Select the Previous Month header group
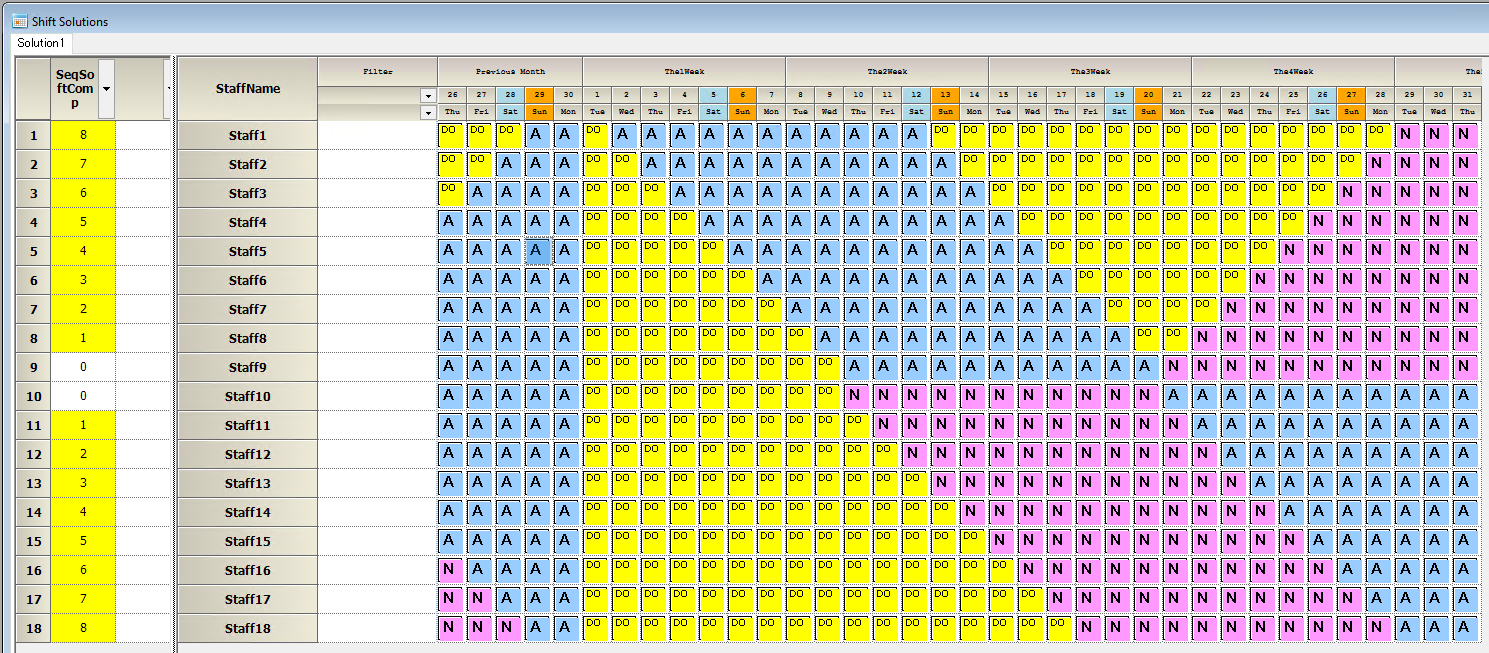Viewport: 1489px width, 653px height. [x=510, y=72]
